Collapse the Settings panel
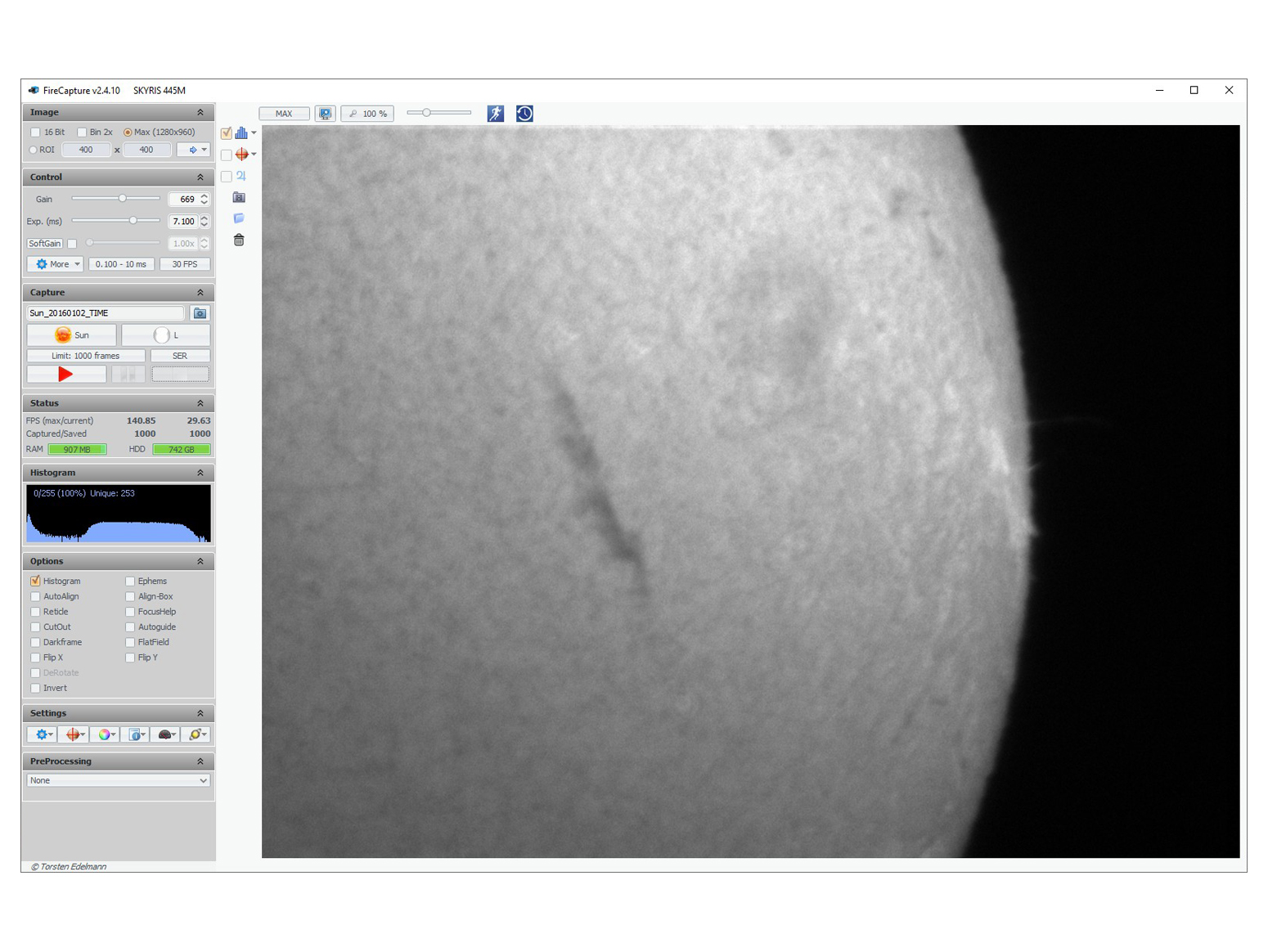Screen dimensions: 1268x952 200,713
